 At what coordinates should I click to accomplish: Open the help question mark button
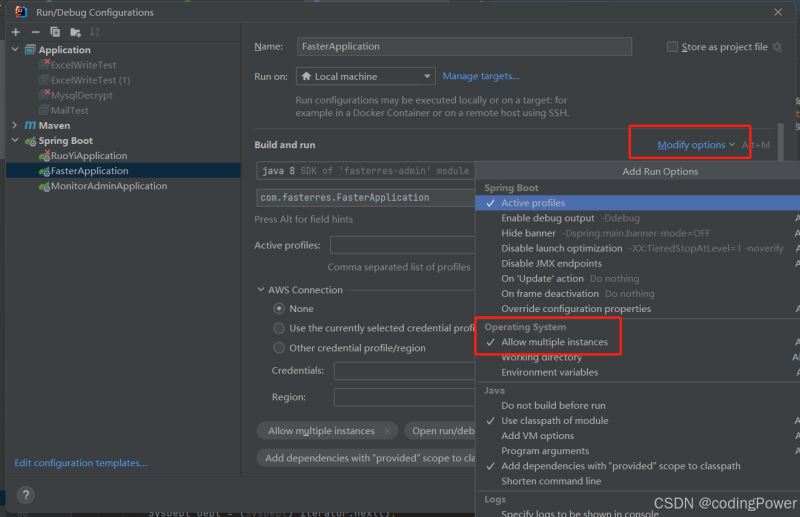pos(26,495)
